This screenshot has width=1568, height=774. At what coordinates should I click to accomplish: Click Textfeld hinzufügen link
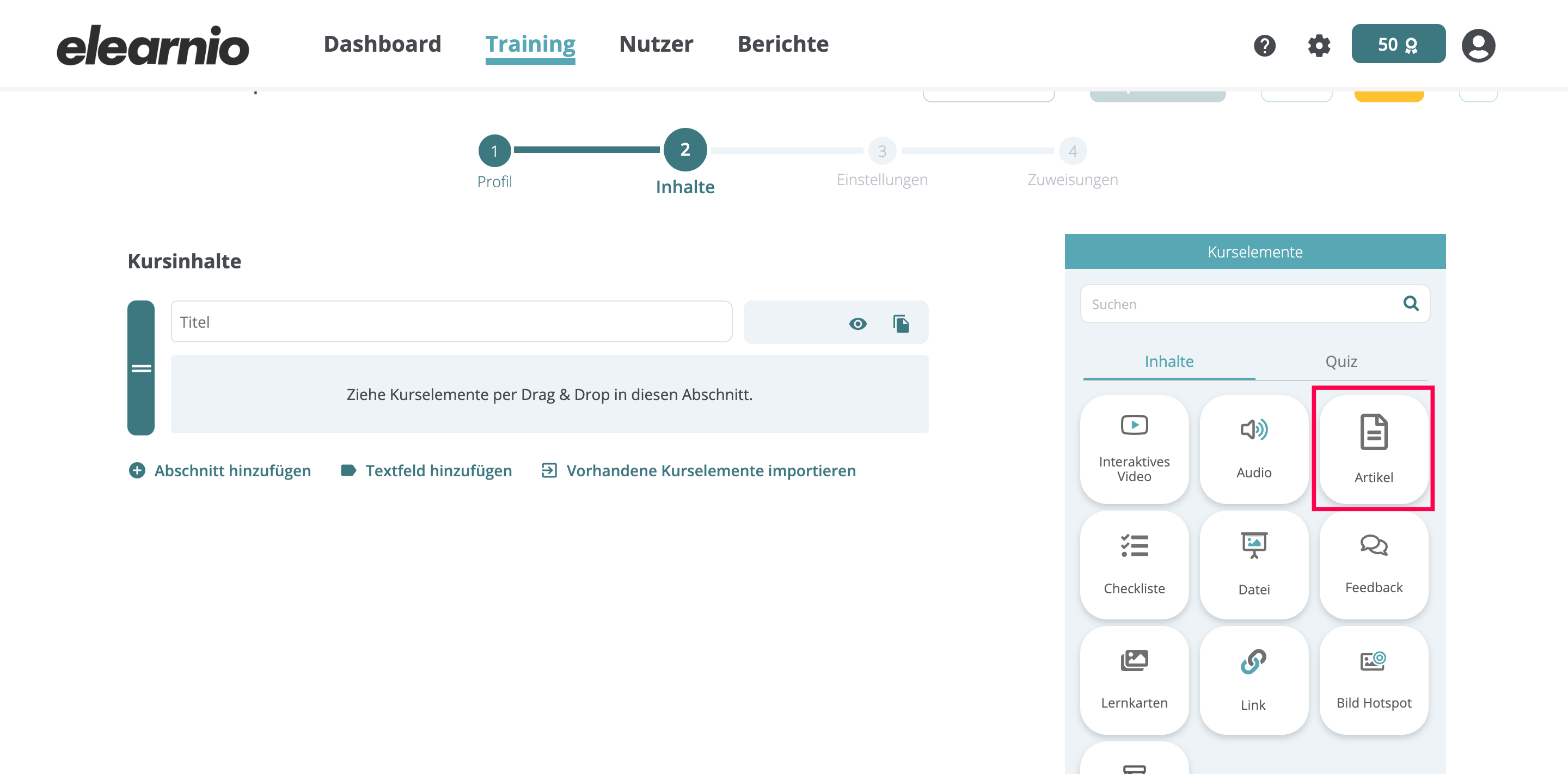(426, 470)
